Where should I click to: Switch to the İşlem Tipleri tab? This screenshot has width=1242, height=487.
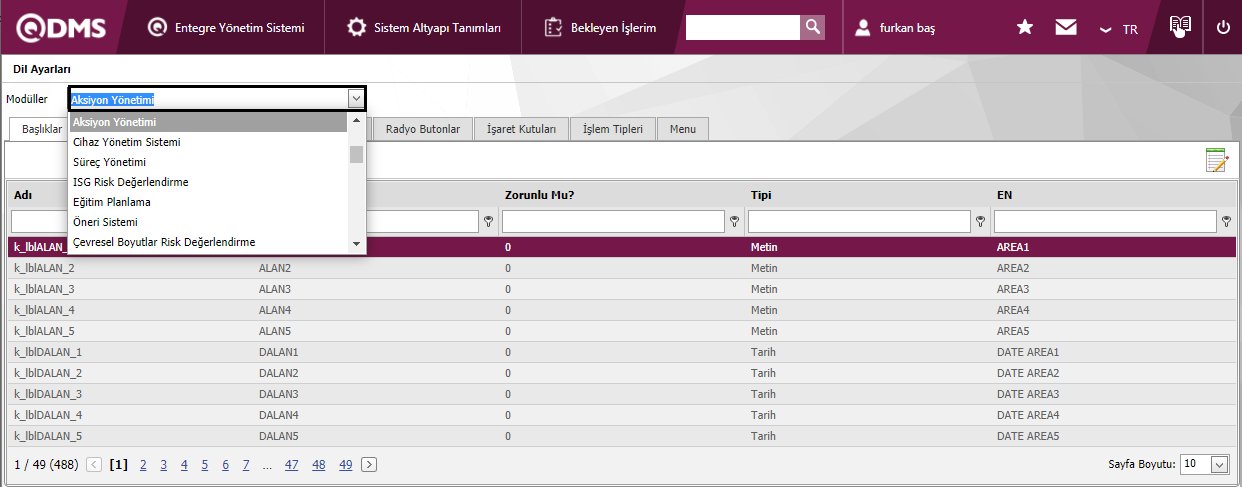pyautogui.click(x=613, y=129)
